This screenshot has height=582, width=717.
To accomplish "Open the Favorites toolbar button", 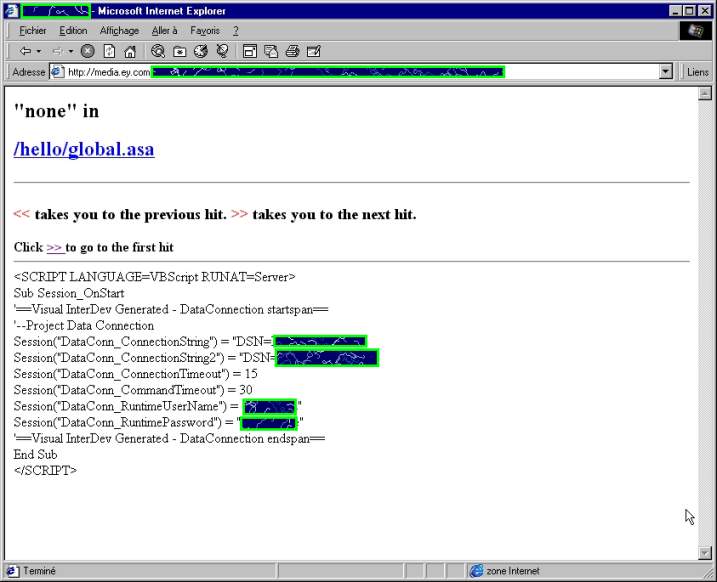I will point(180,51).
